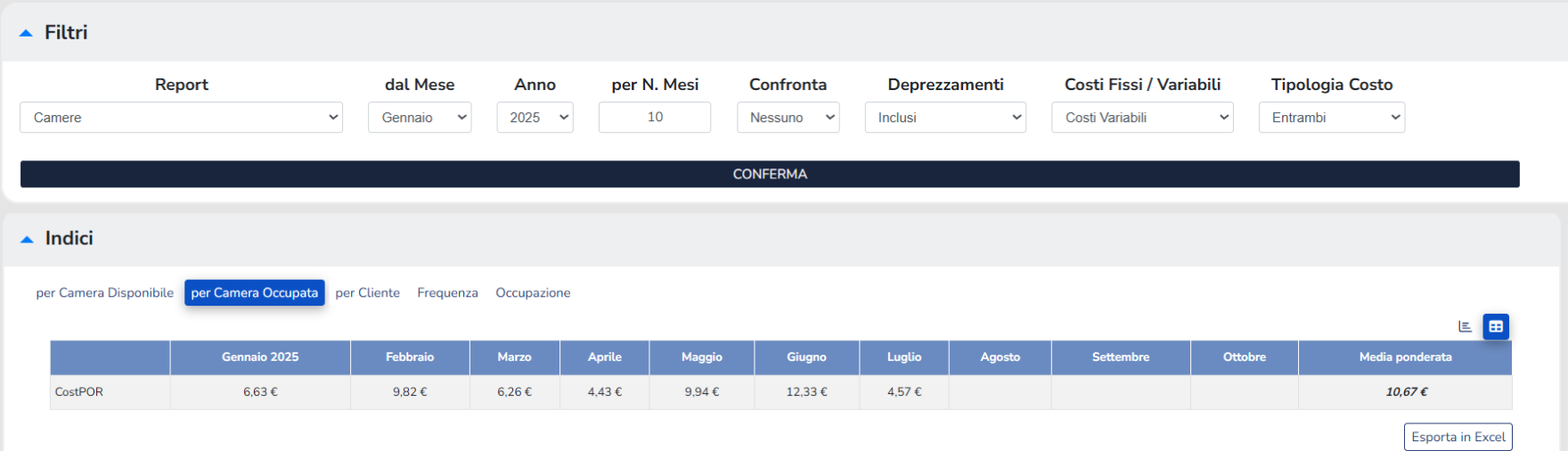
Task: Click the per N. Mesi field
Action: point(655,118)
